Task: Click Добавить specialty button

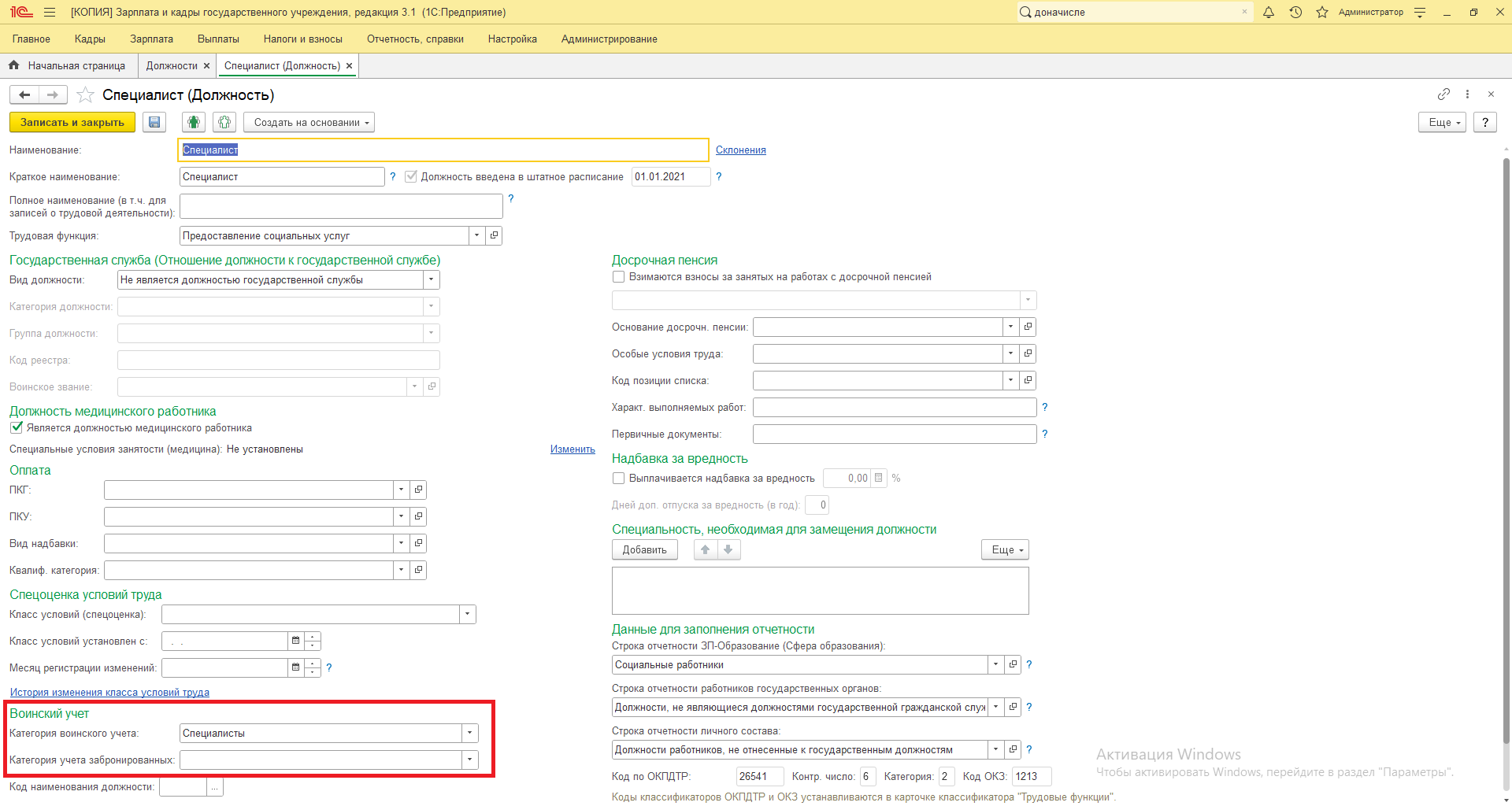Action: click(x=644, y=549)
